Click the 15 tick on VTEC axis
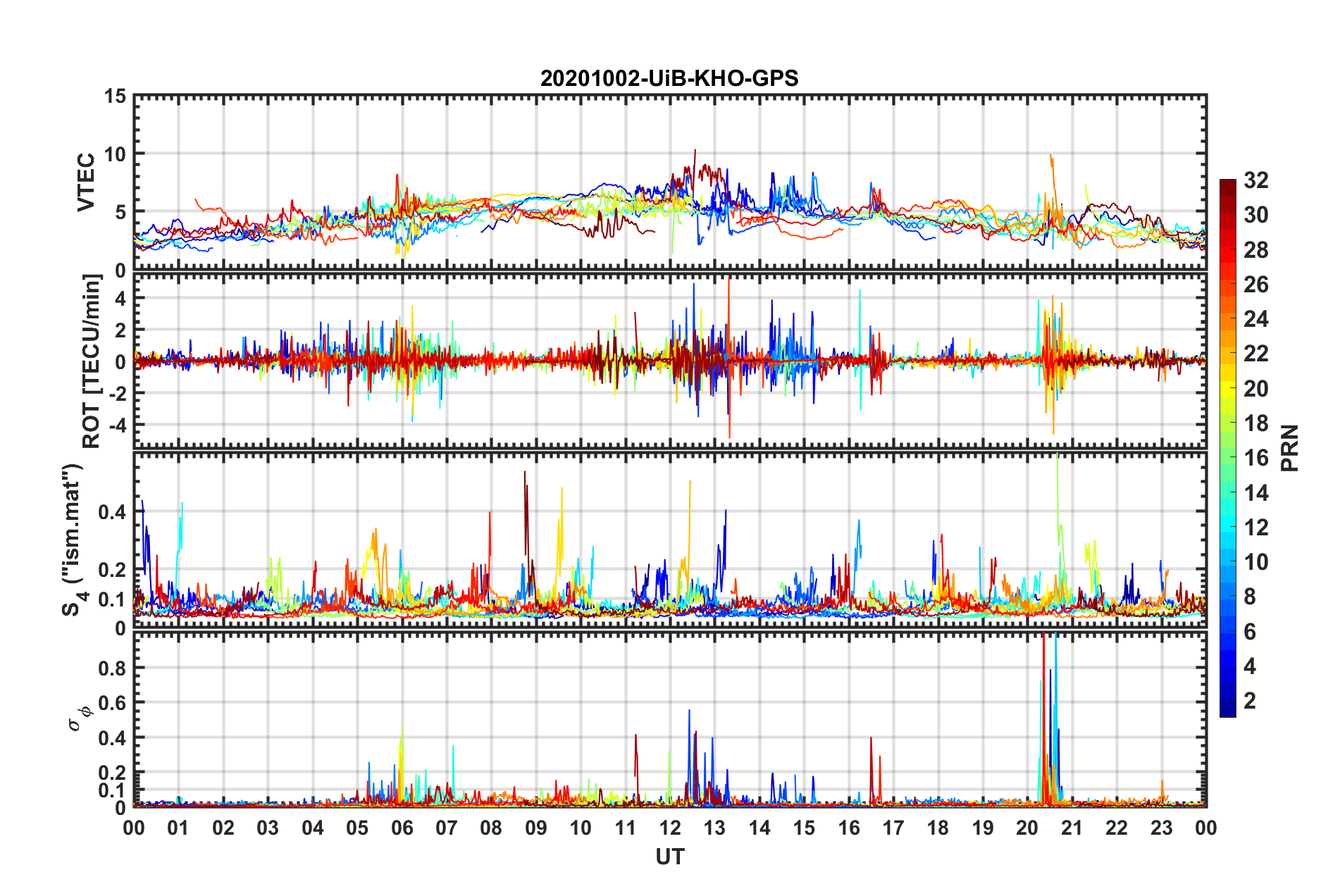Image resolution: width=1340 pixels, height=896 pixels. tap(115, 97)
